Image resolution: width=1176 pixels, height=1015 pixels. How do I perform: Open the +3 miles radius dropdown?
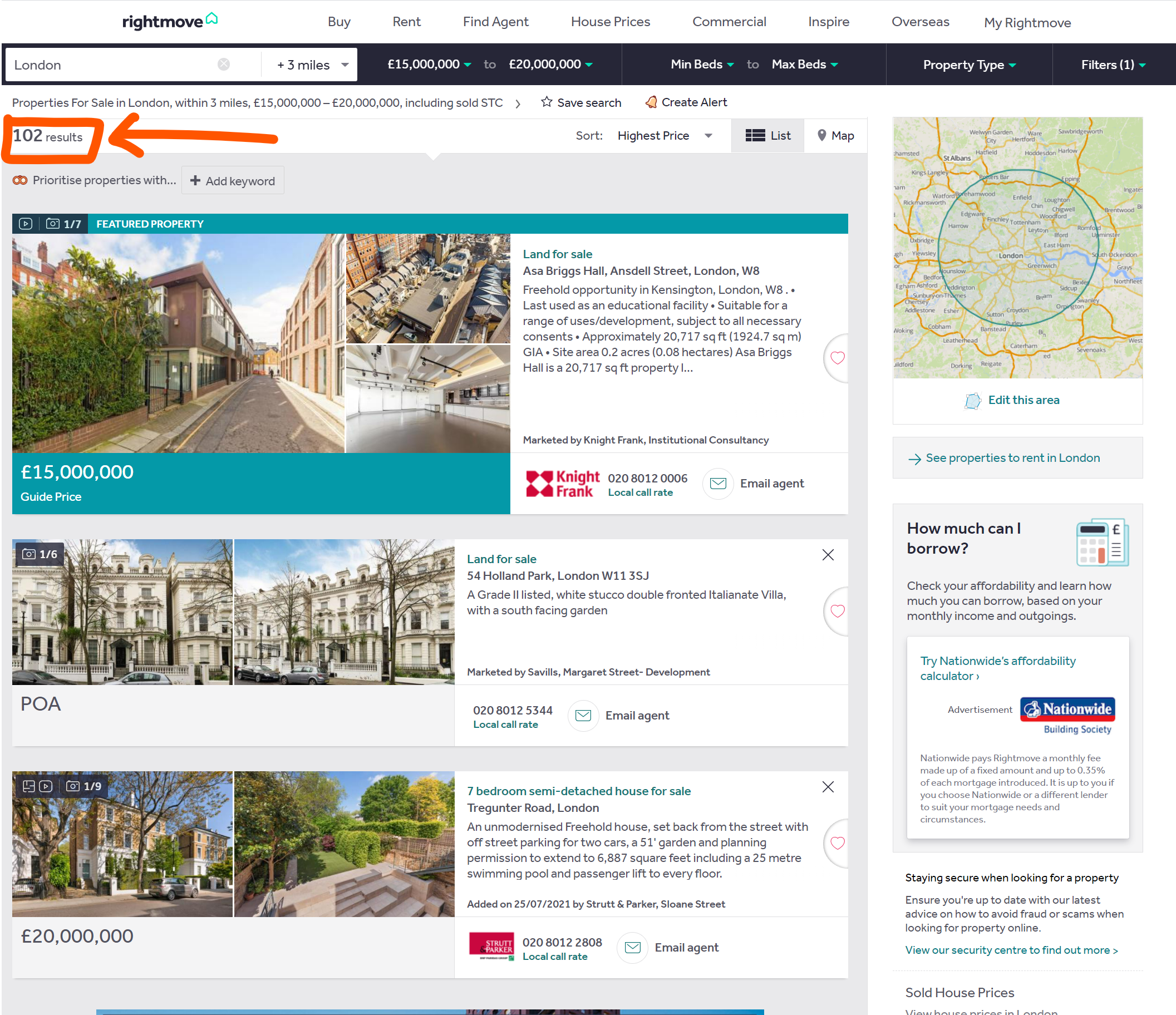[312, 65]
